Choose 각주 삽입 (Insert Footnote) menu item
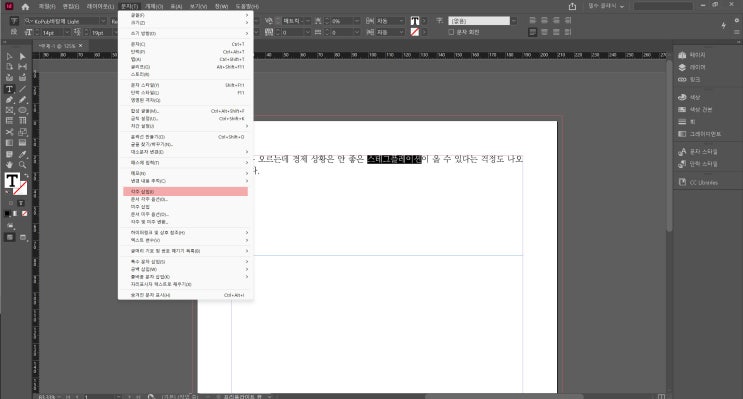 (x=186, y=191)
